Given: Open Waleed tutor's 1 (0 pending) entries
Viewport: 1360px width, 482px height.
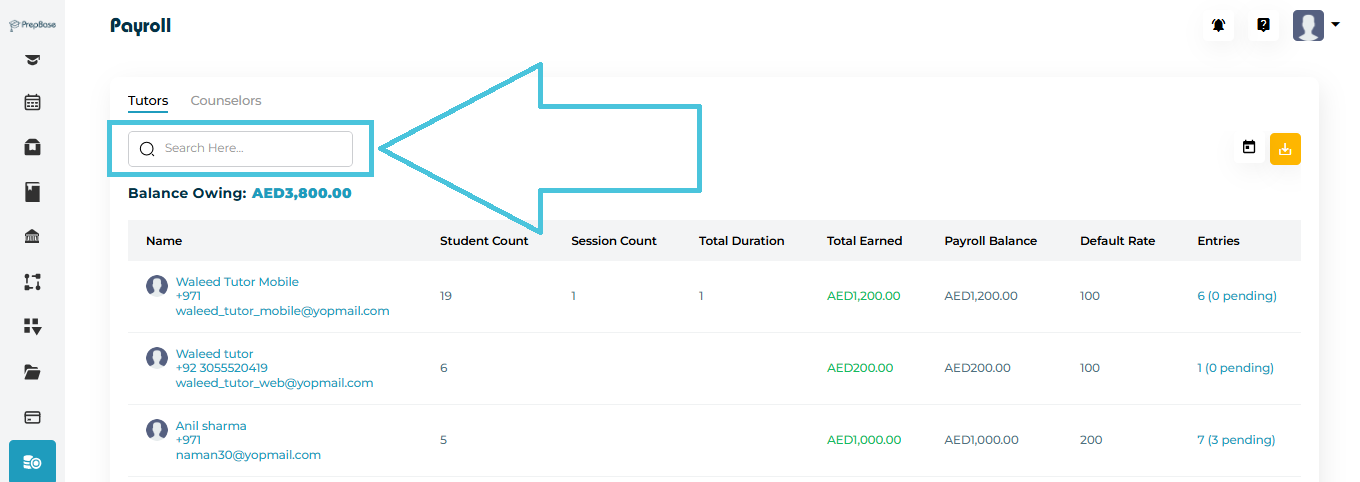Looking at the screenshot, I should [x=1235, y=368].
